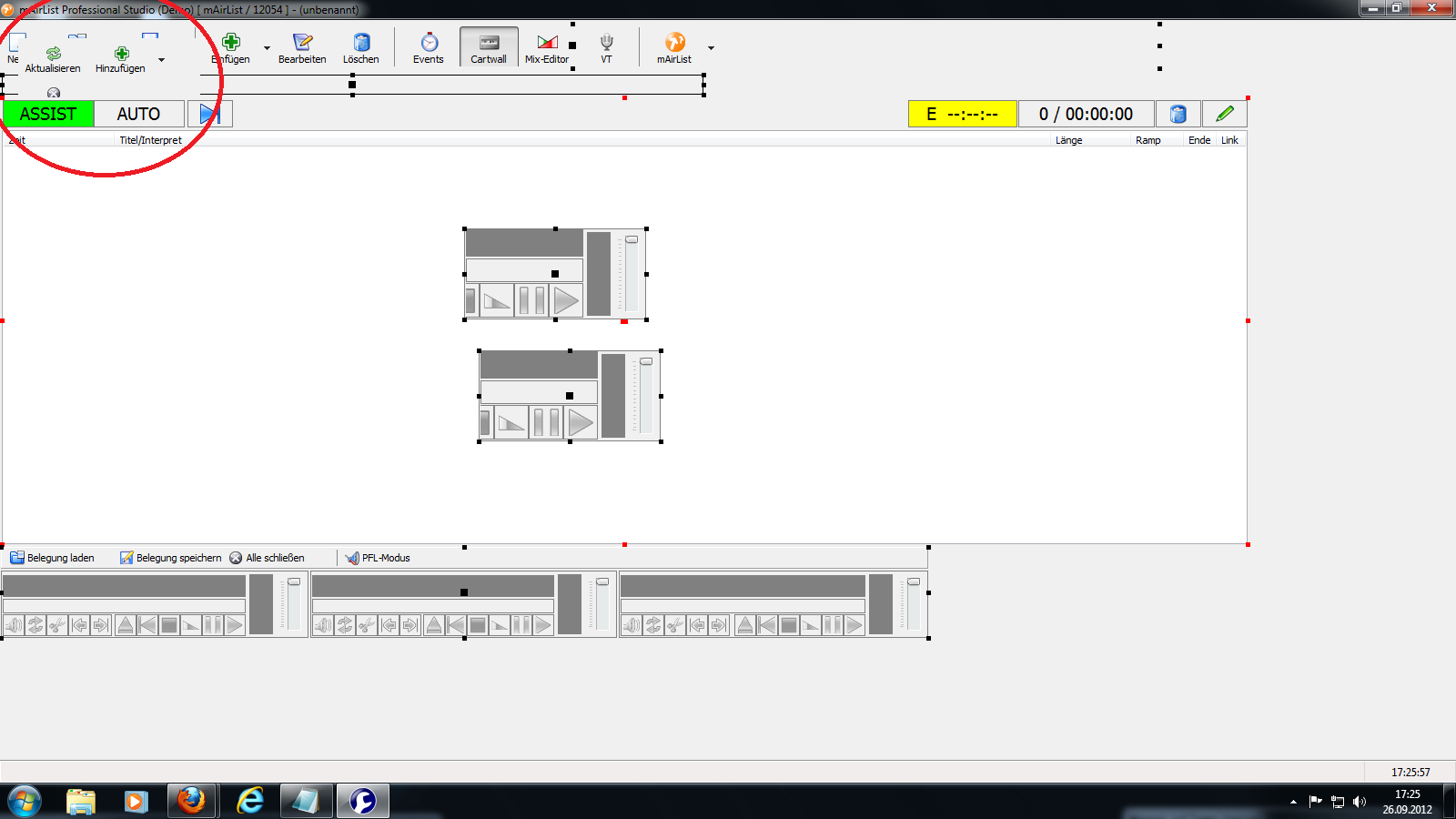Expand the mAirList menu dropdown arrow
Image resolution: width=1456 pixels, height=819 pixels.
[x=711, y=48]
